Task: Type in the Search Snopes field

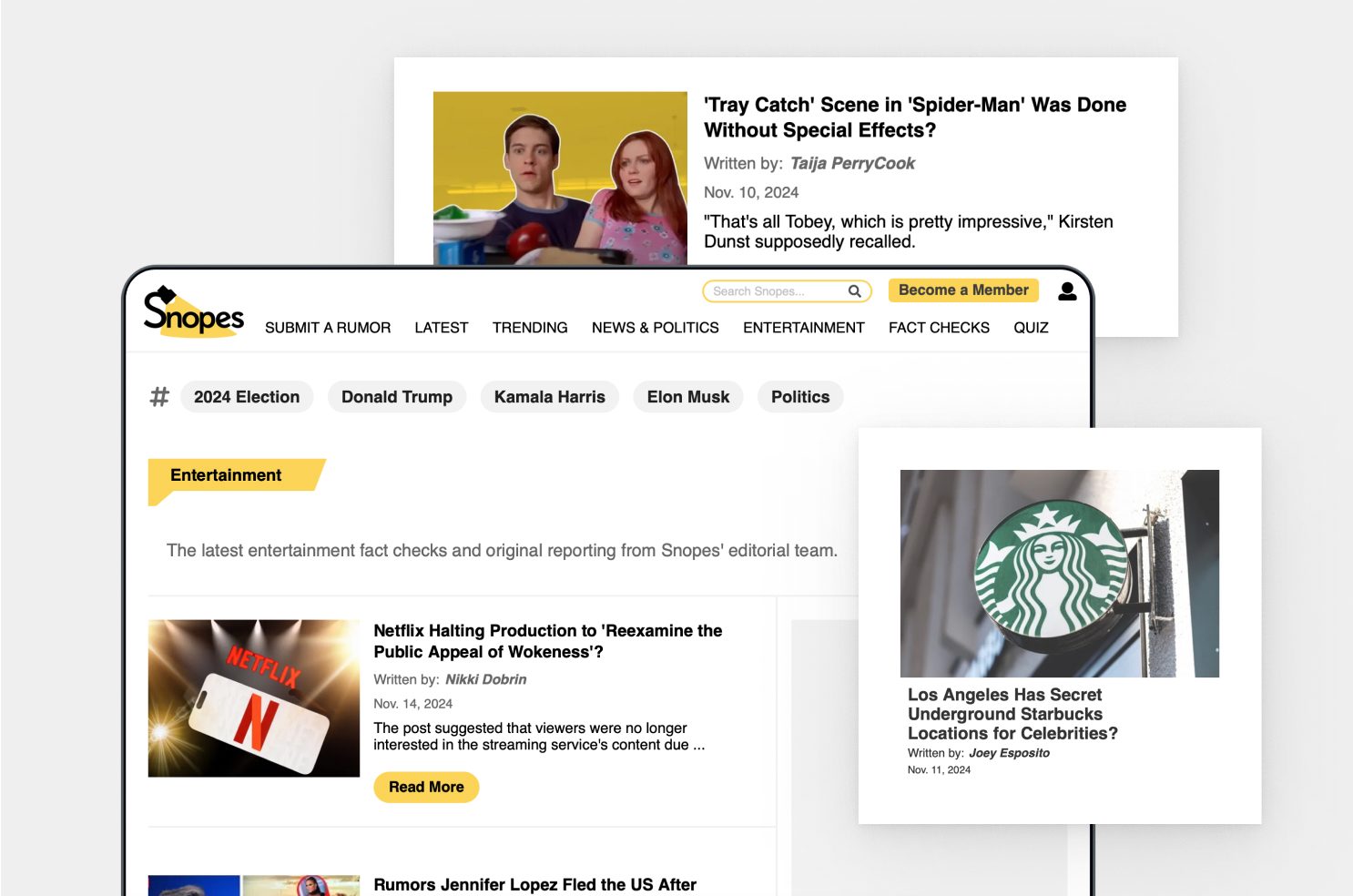Action: coord(774,291)
